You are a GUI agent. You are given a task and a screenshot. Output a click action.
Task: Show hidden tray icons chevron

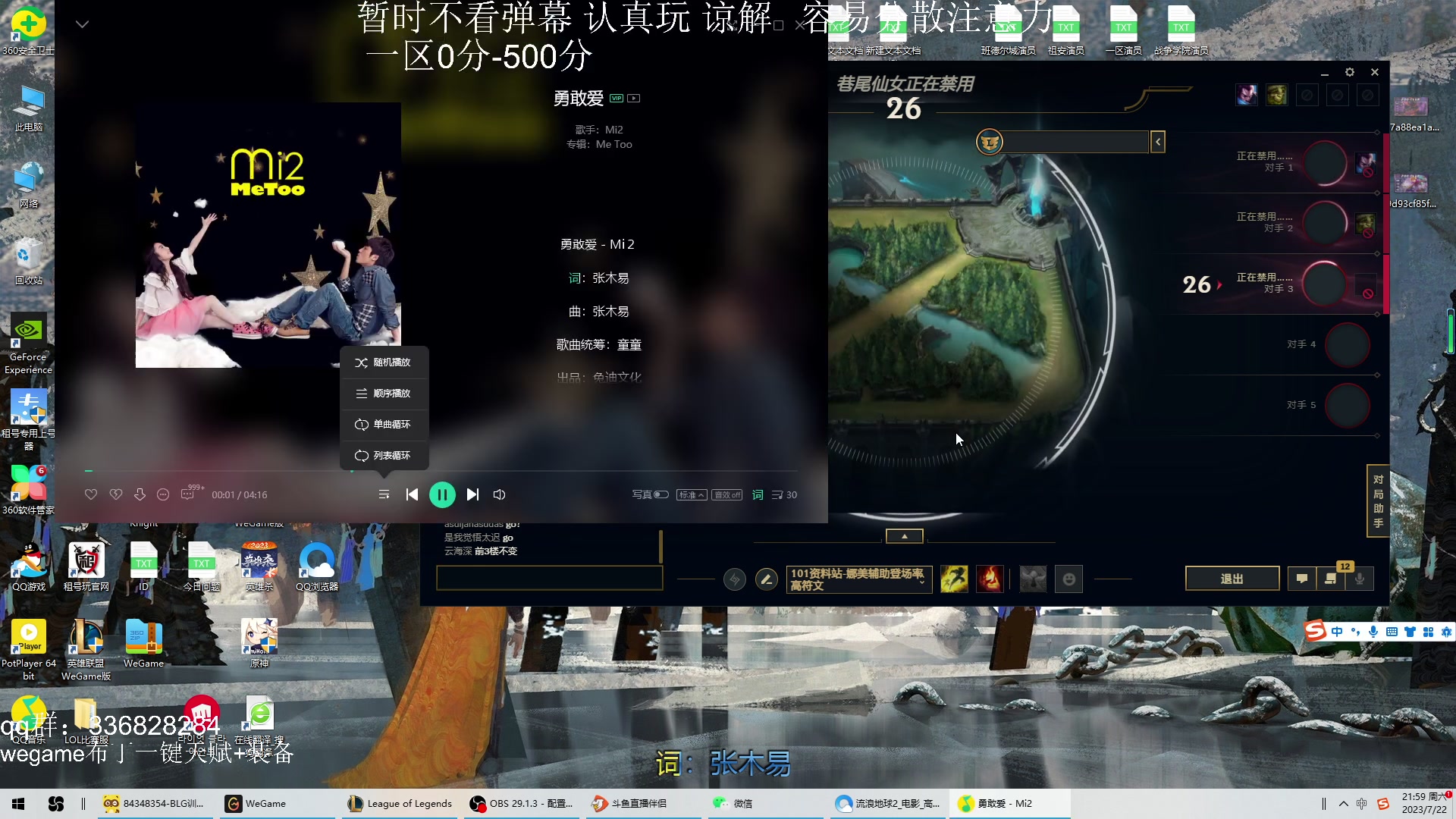(x=1343, y=804)
